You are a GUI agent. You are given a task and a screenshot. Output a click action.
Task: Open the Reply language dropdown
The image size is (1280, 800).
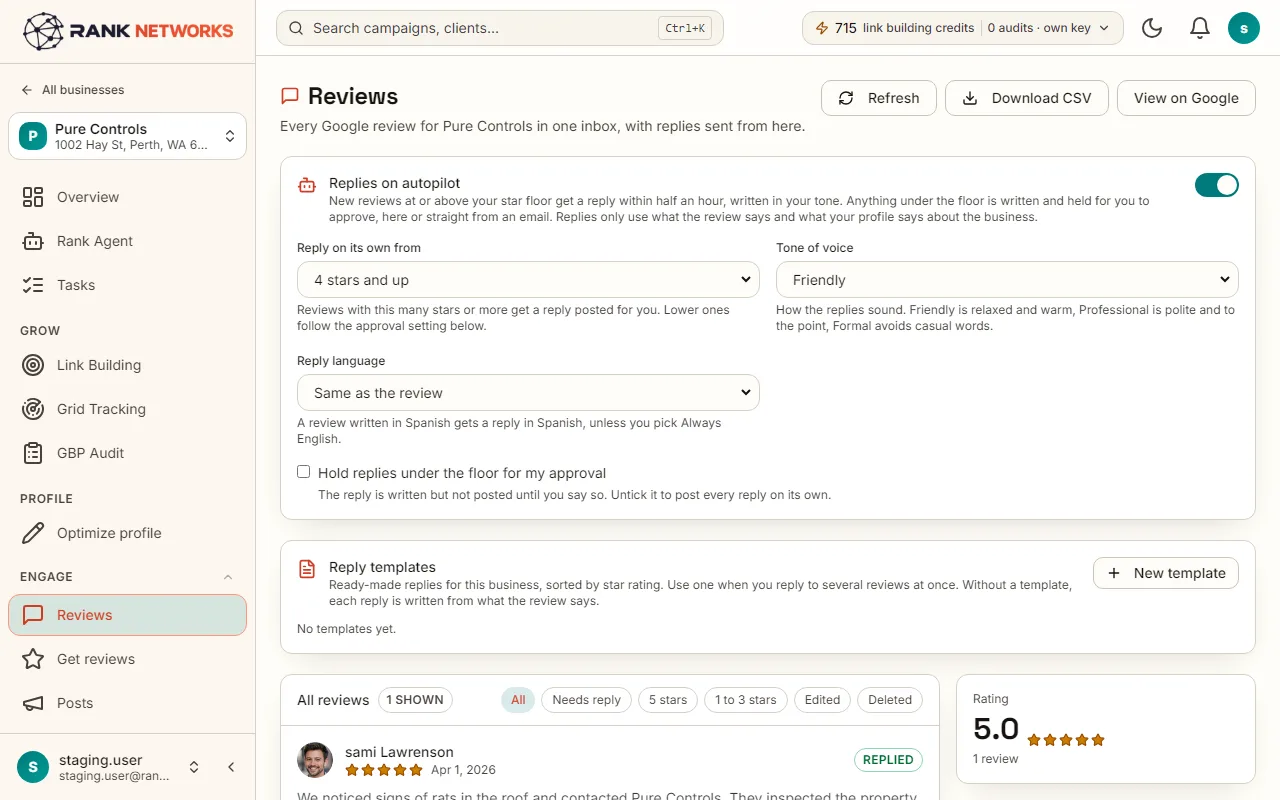point(528,393)
